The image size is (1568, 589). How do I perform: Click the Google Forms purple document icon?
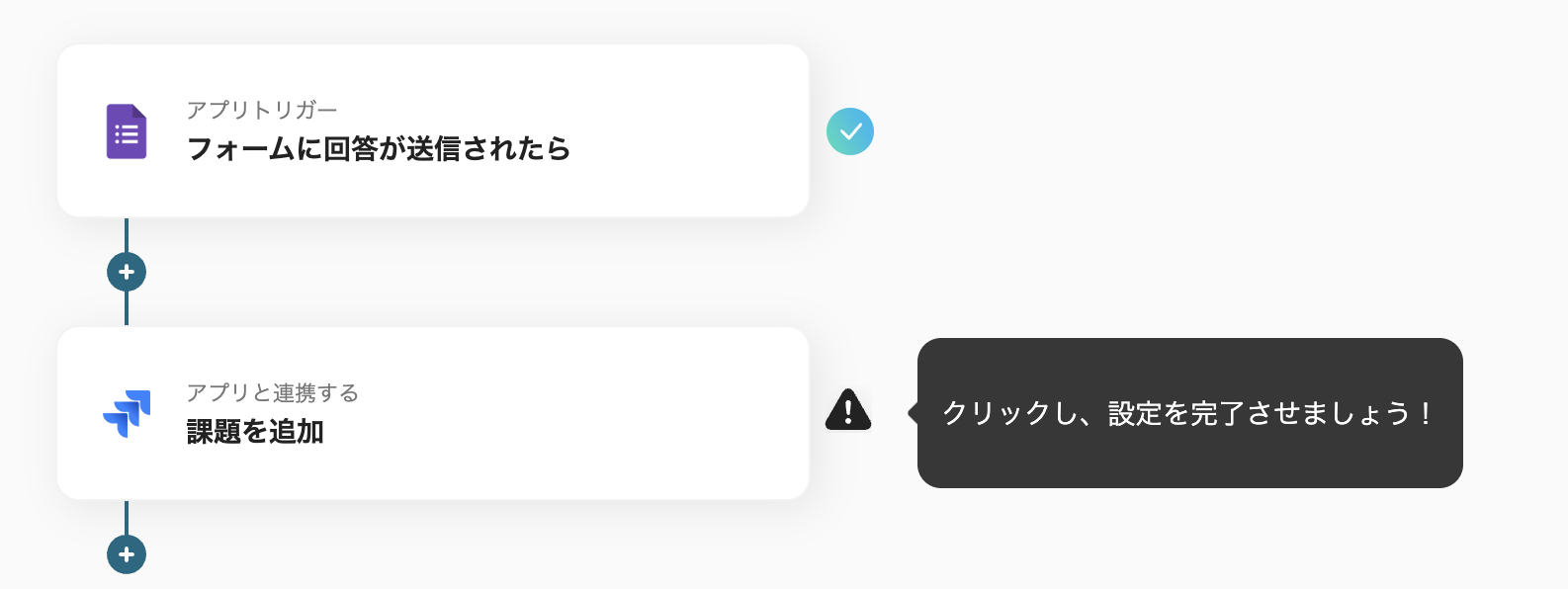[x=127, y=131]
